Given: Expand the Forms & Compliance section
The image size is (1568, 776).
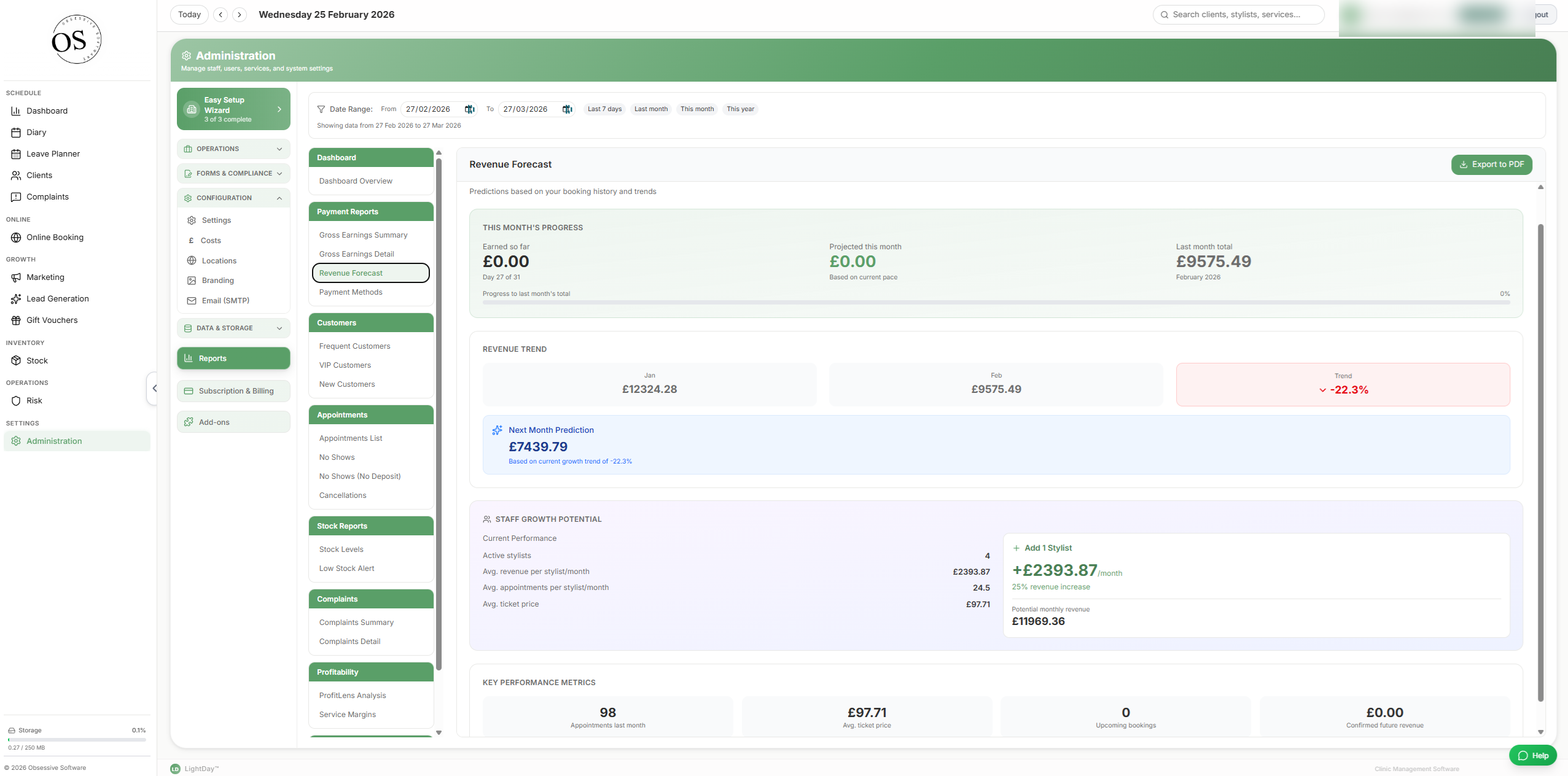Looking at the screenshot, I should click(233, 174).
